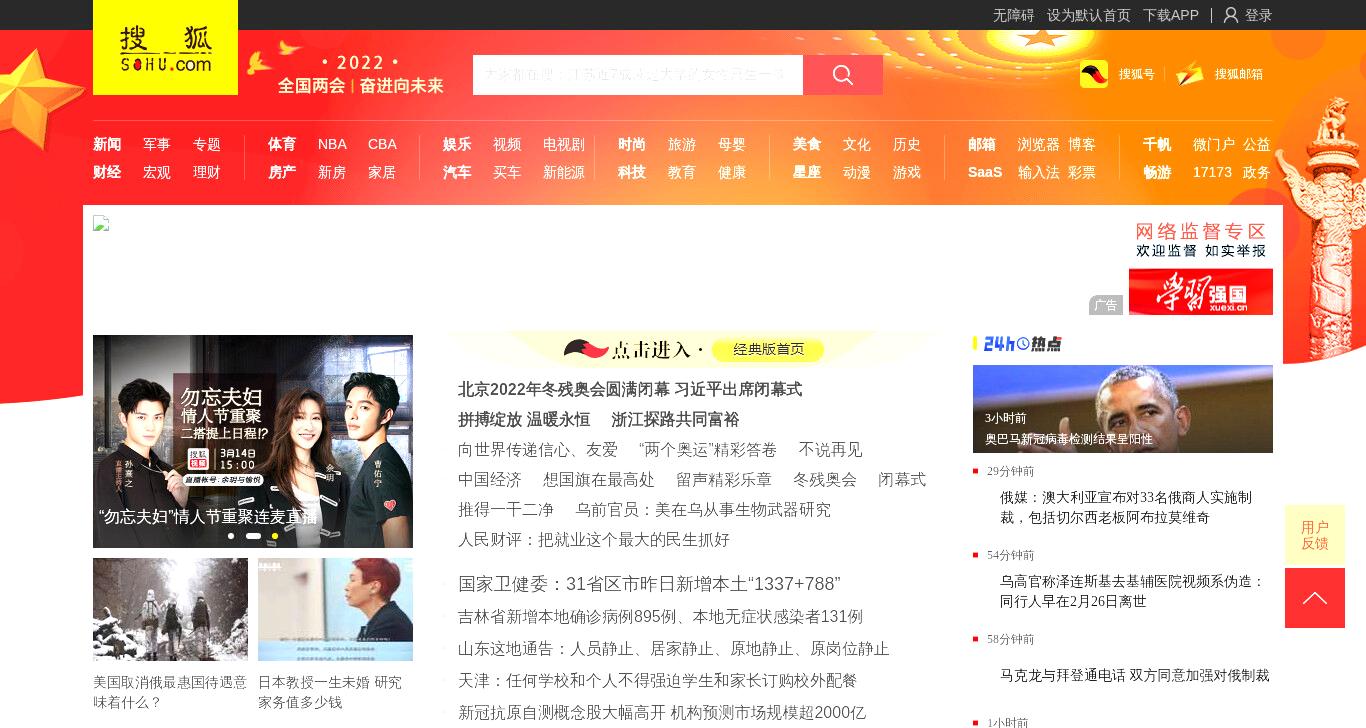
Task: Open the 24h热点 section logo
Action: (1022, 344)
